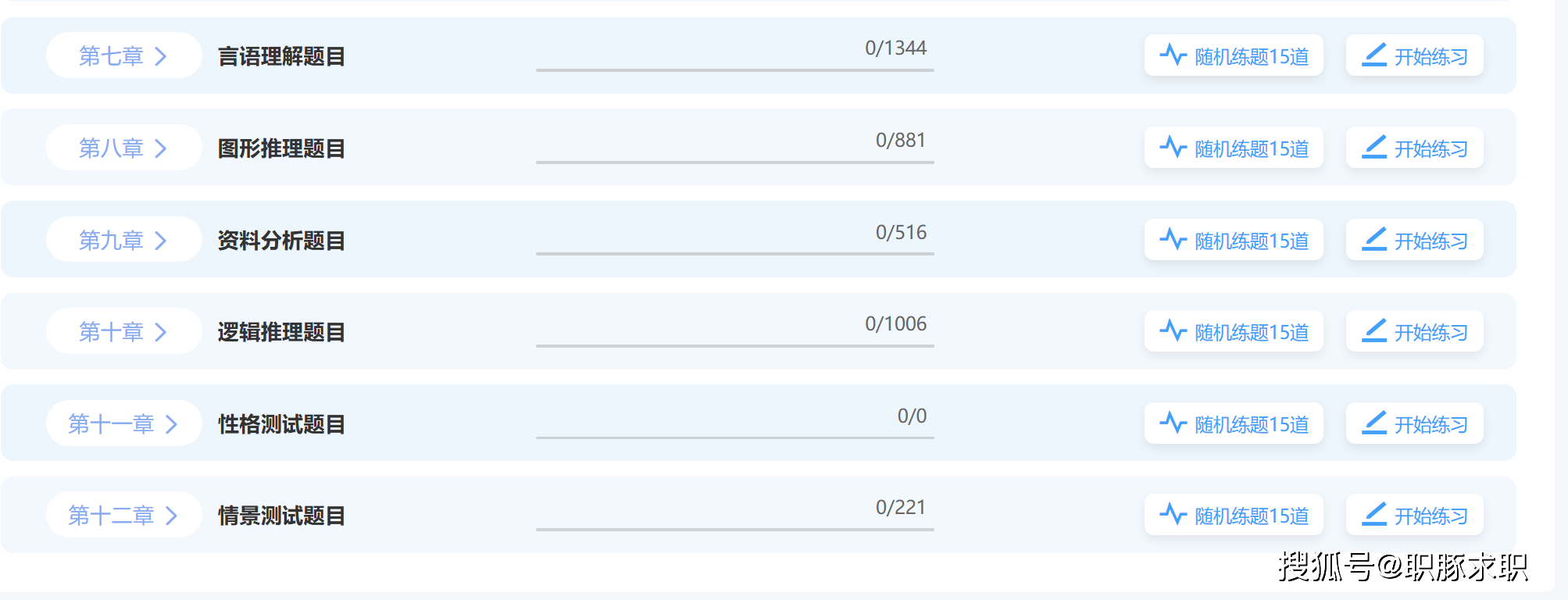The width and height of the screenshot is (1568, 600).
Task: Click pulse icon in 言语理解题目 row
Action: pos(1173,55)
